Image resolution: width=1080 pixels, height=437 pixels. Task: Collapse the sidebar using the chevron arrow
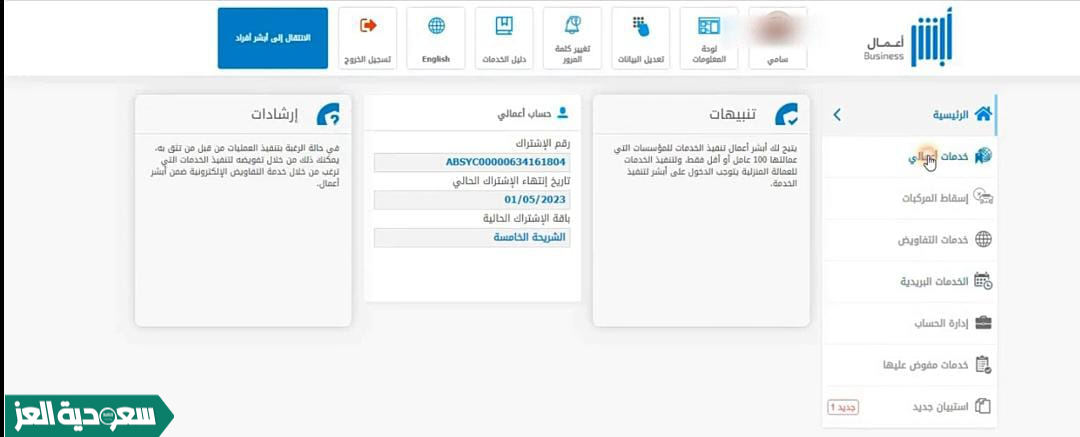coord(837,116)
